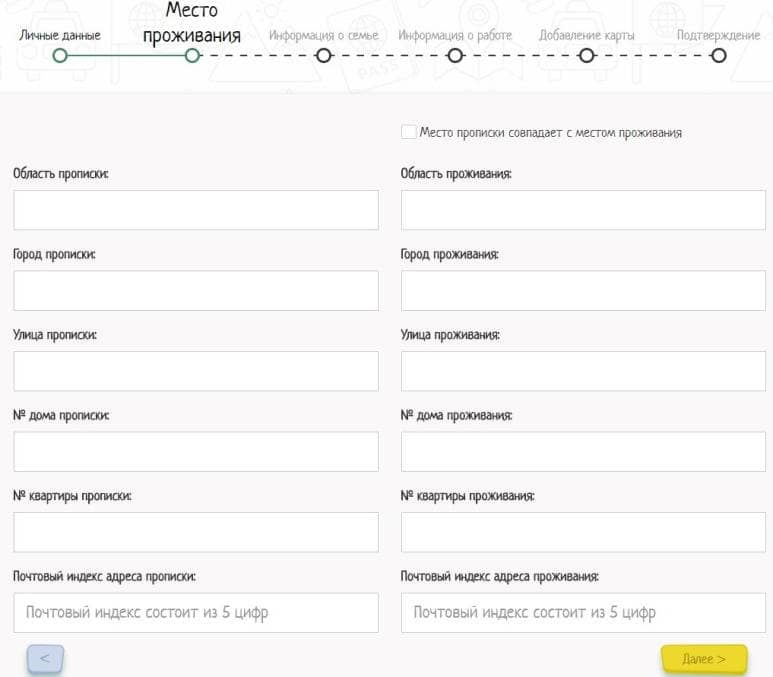Open the Подтверждение step
773x677 pixels.
718,56
